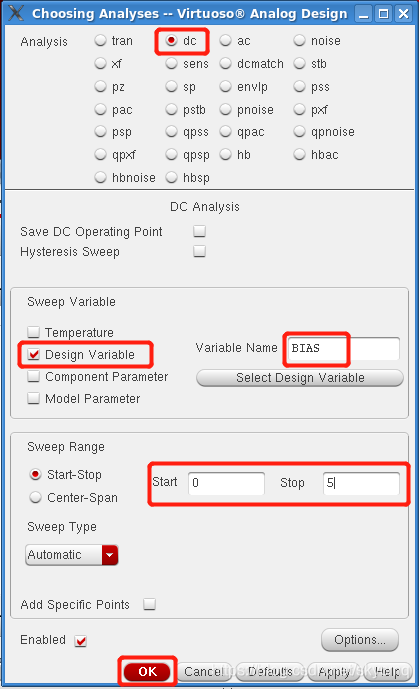419x689 pixels.
Task: Select the pz analysis radio button
Action: (x=101, y=86)
